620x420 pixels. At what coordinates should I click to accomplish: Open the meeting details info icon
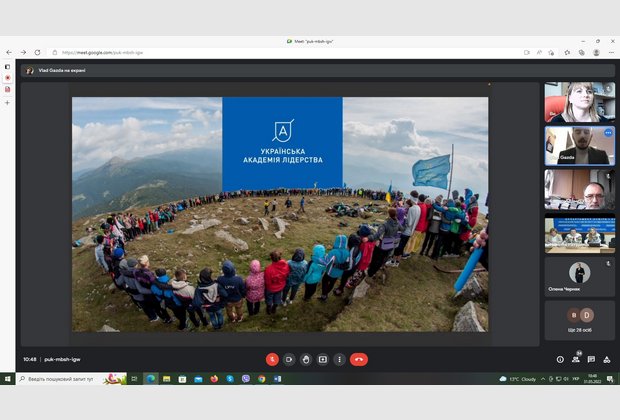pyautogui.click(x=560, y=359)
